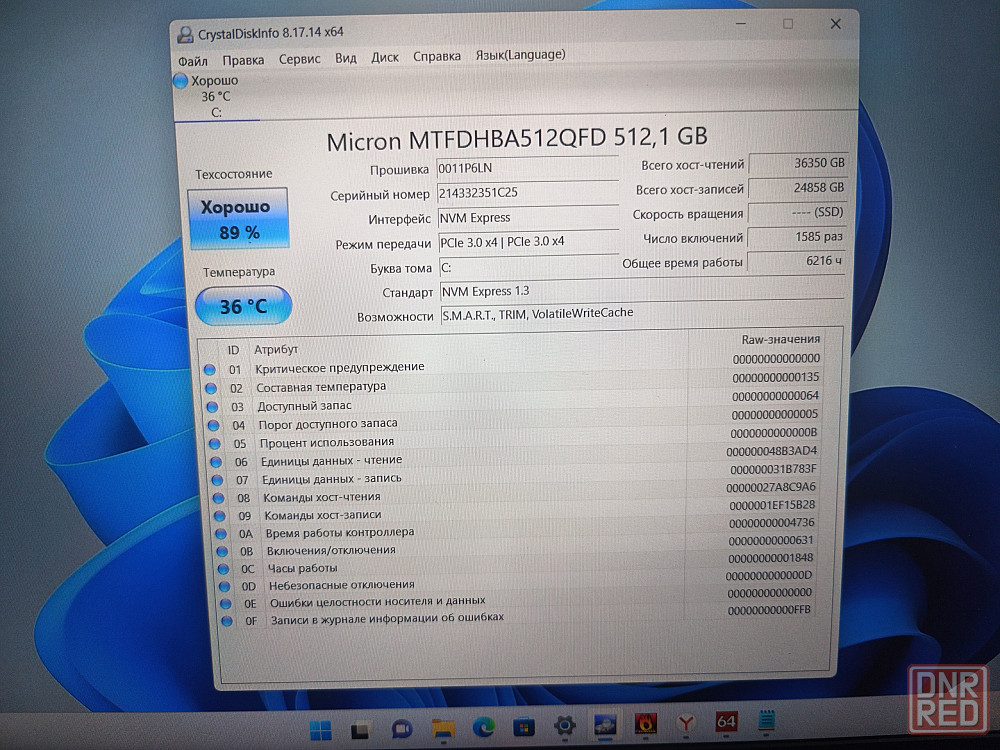Open the Диск menu

click(x=385, y=57)
